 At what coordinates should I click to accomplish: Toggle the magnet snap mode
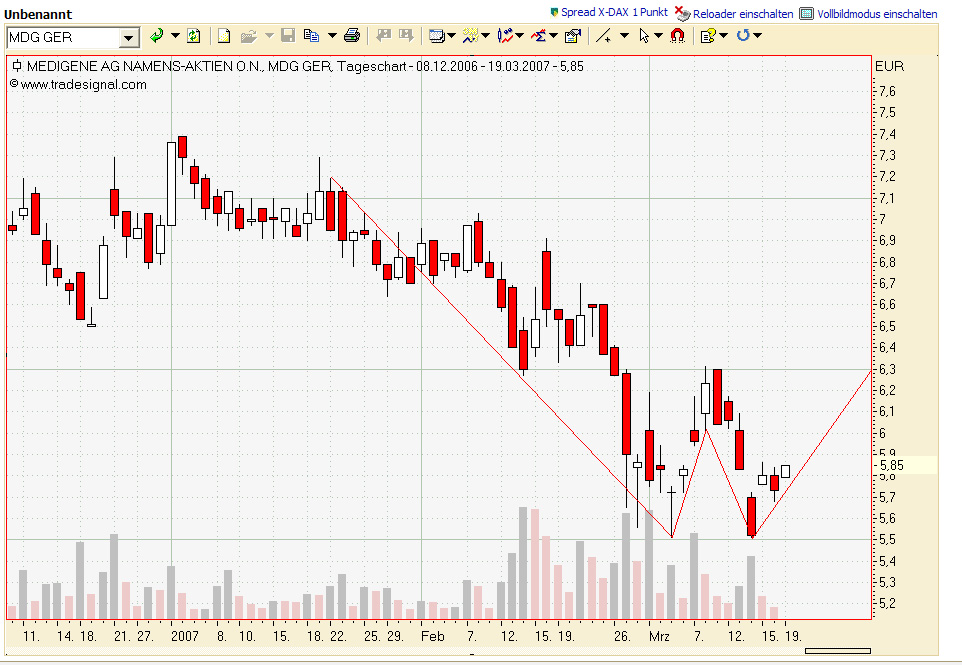click(x=677, y=36)
